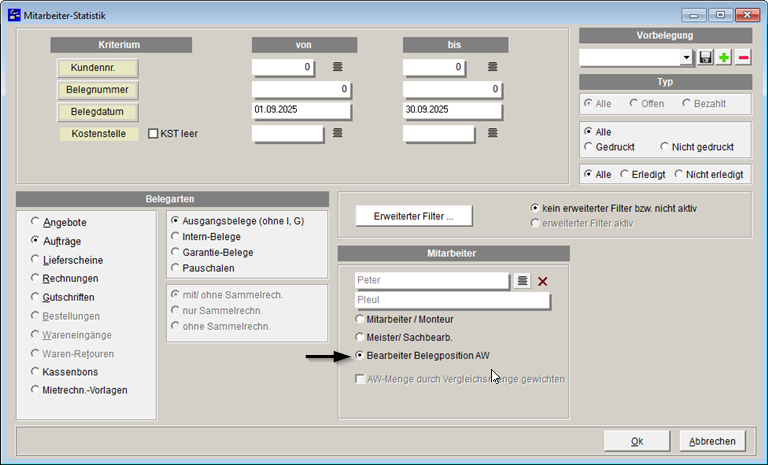Focus the Kundennr. von input field
The image size is (768, 465).
[x=283, y=67]
